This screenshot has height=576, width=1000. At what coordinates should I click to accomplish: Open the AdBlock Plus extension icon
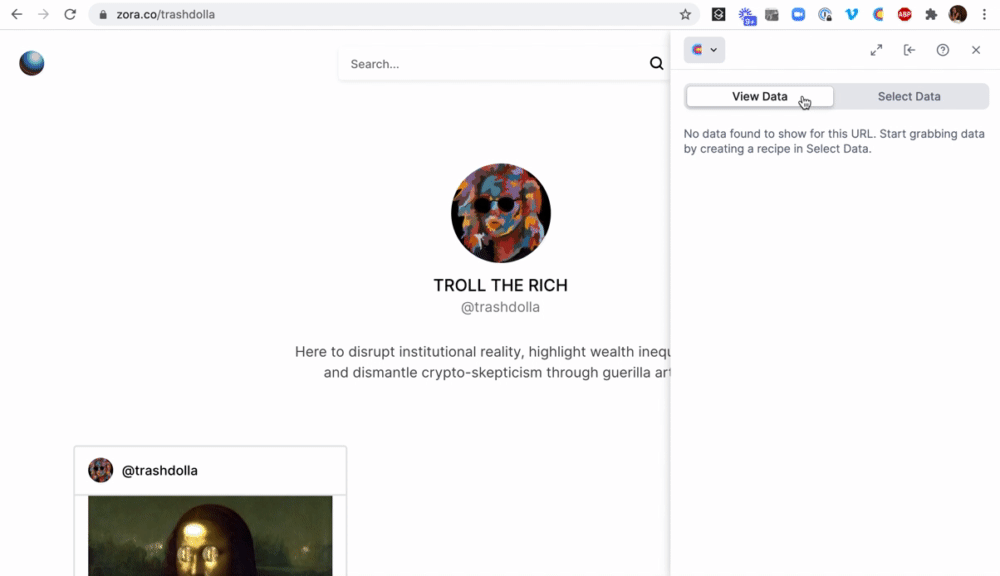904,14
